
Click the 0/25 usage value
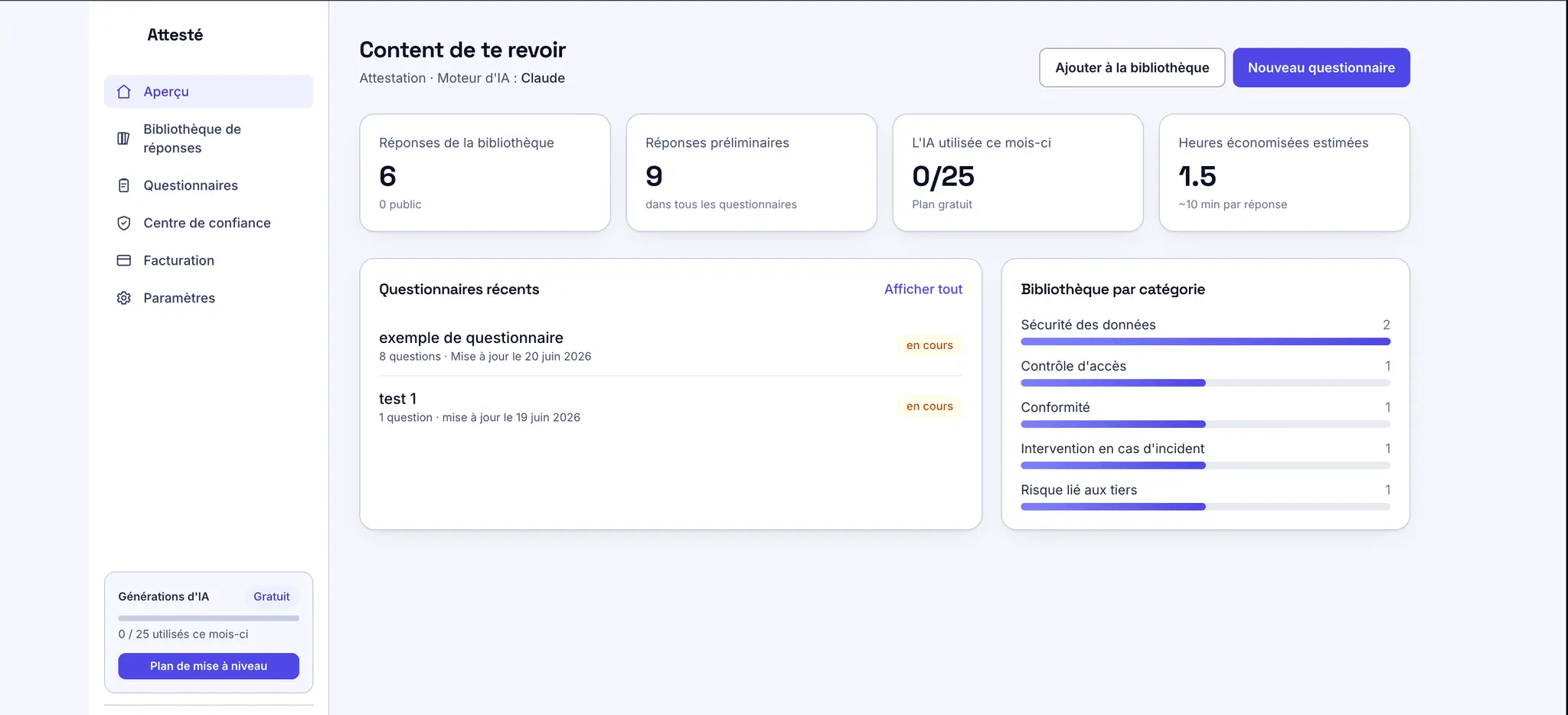(942, 177)
